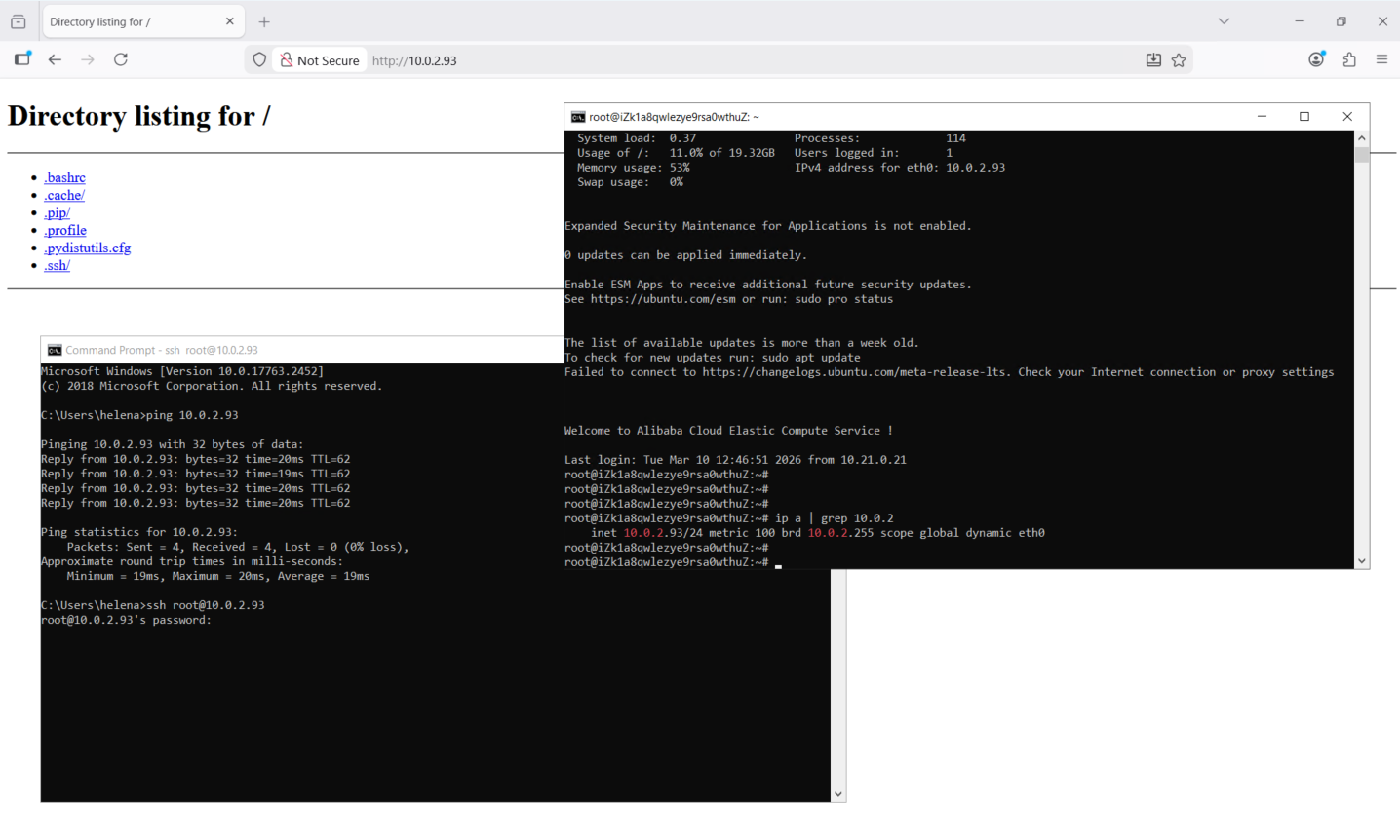This screenshot has height=840, width=1400.
Task: Select the 'Directory listing for /' tab
Action: pyautogui.click(x=127, y=21)
